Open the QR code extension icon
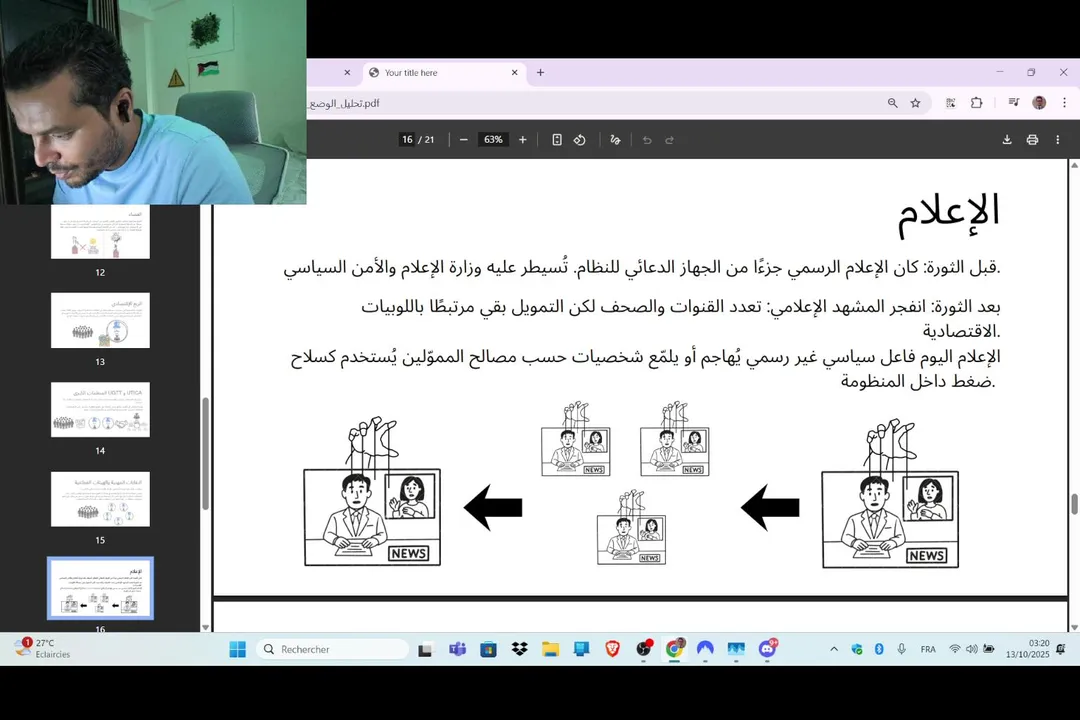 tap(951, 103)
